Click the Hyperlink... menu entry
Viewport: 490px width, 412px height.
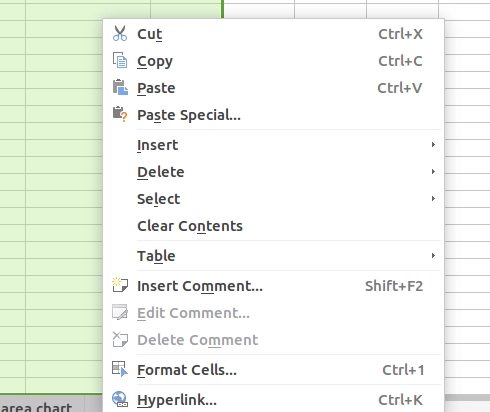pyautogui.click(x=273, y=399)
